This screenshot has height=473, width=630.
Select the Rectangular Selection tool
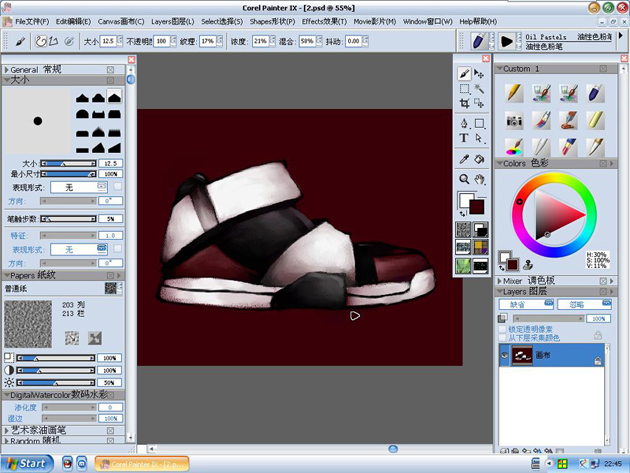click(x=464, y=88)
